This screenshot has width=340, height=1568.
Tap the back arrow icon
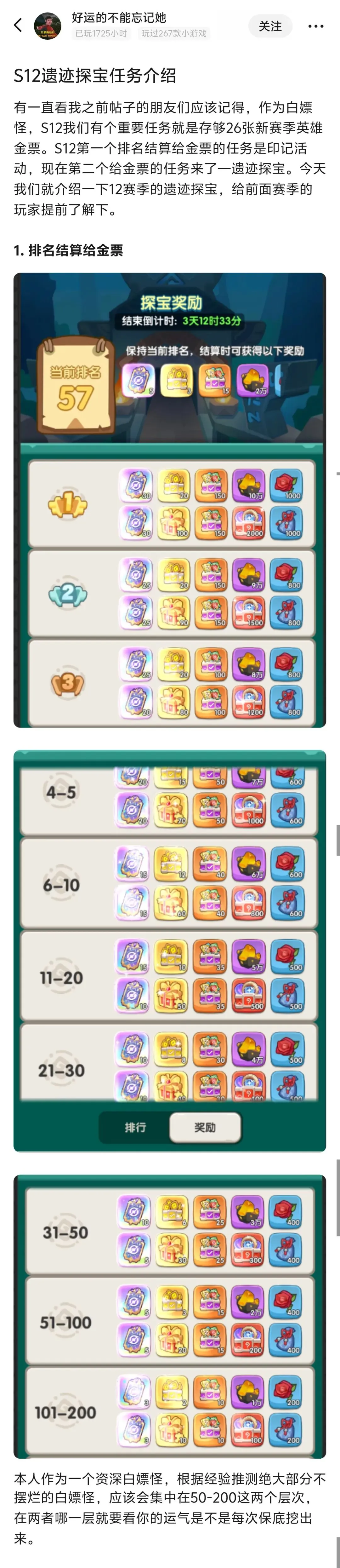pyautogui.click(x=18, y=26)
